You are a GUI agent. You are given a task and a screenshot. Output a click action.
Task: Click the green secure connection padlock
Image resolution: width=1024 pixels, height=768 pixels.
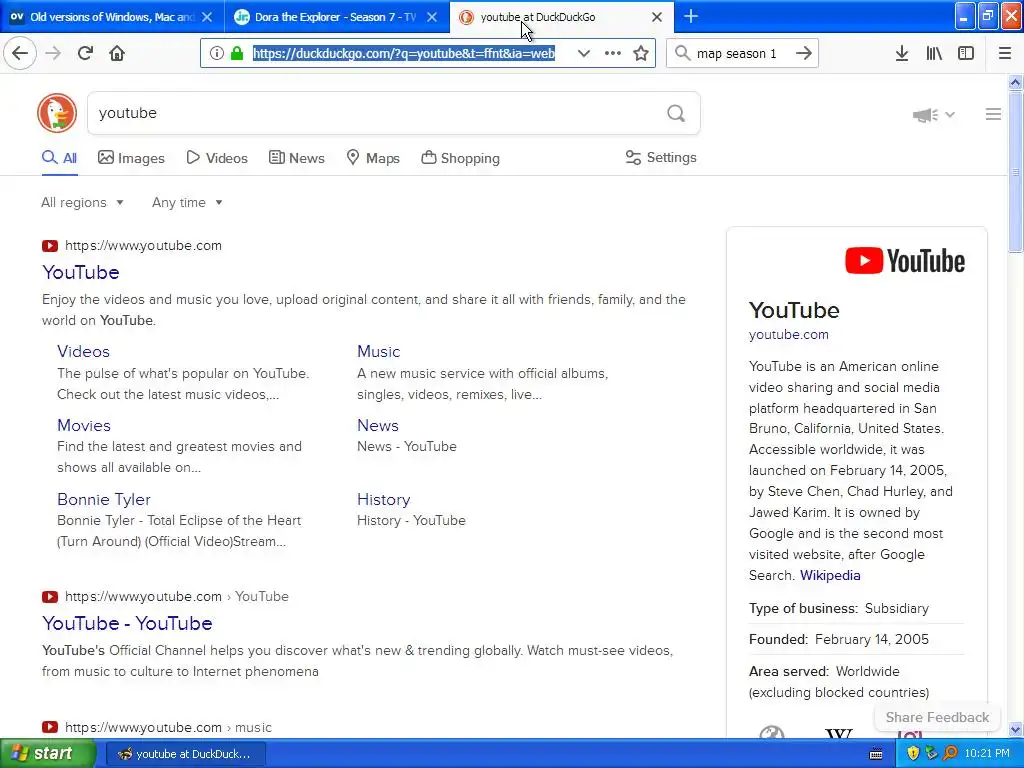(x=237, y=53)
